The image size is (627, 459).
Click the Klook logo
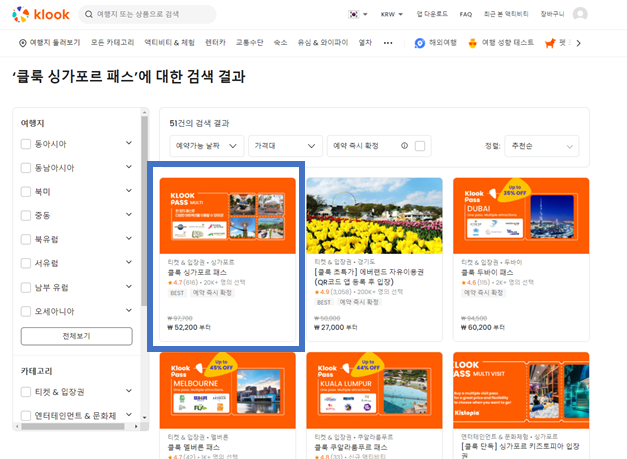[x=41, y=14]
